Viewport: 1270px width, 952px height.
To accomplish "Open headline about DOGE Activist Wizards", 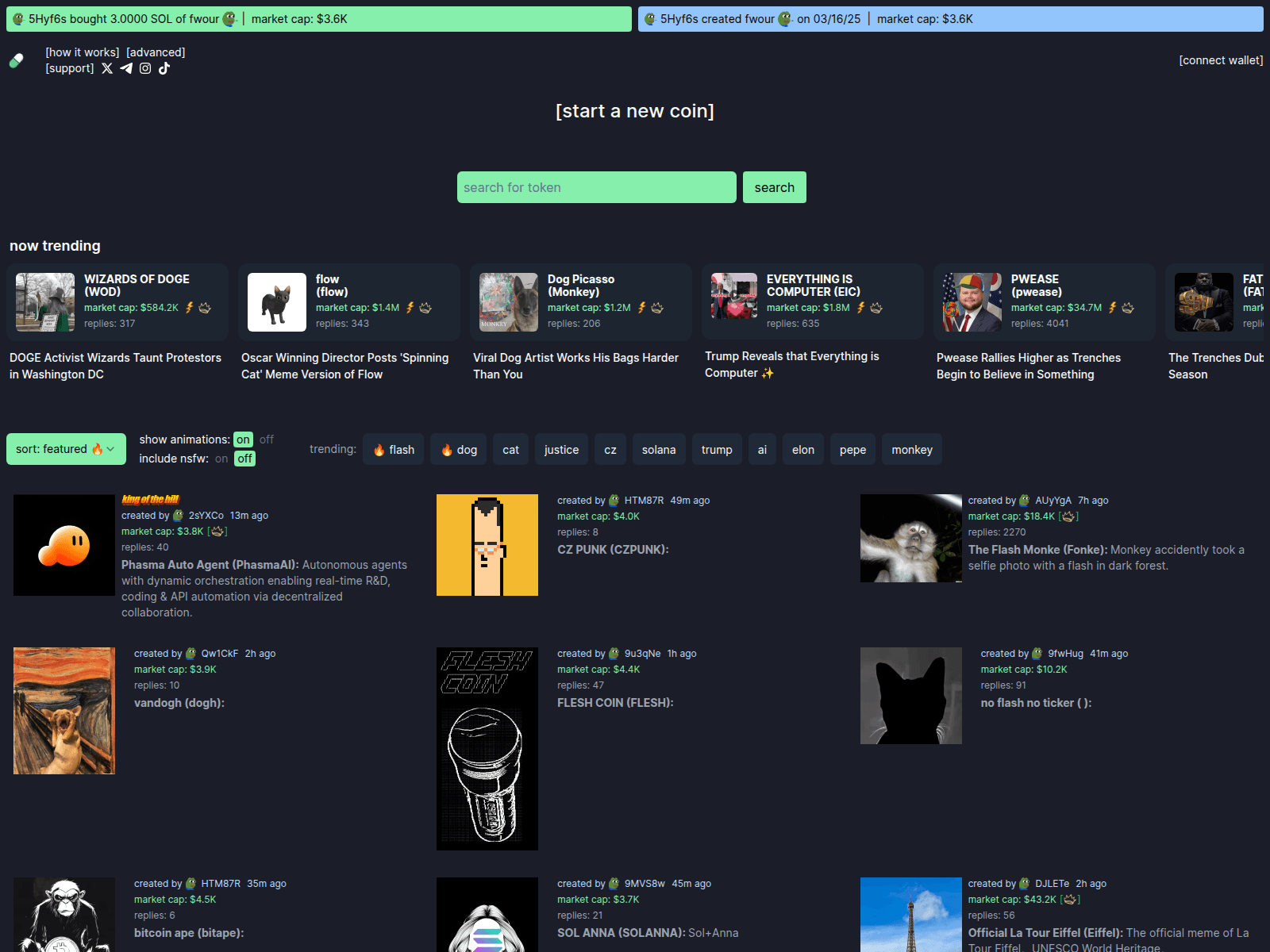I will [116, 366].
